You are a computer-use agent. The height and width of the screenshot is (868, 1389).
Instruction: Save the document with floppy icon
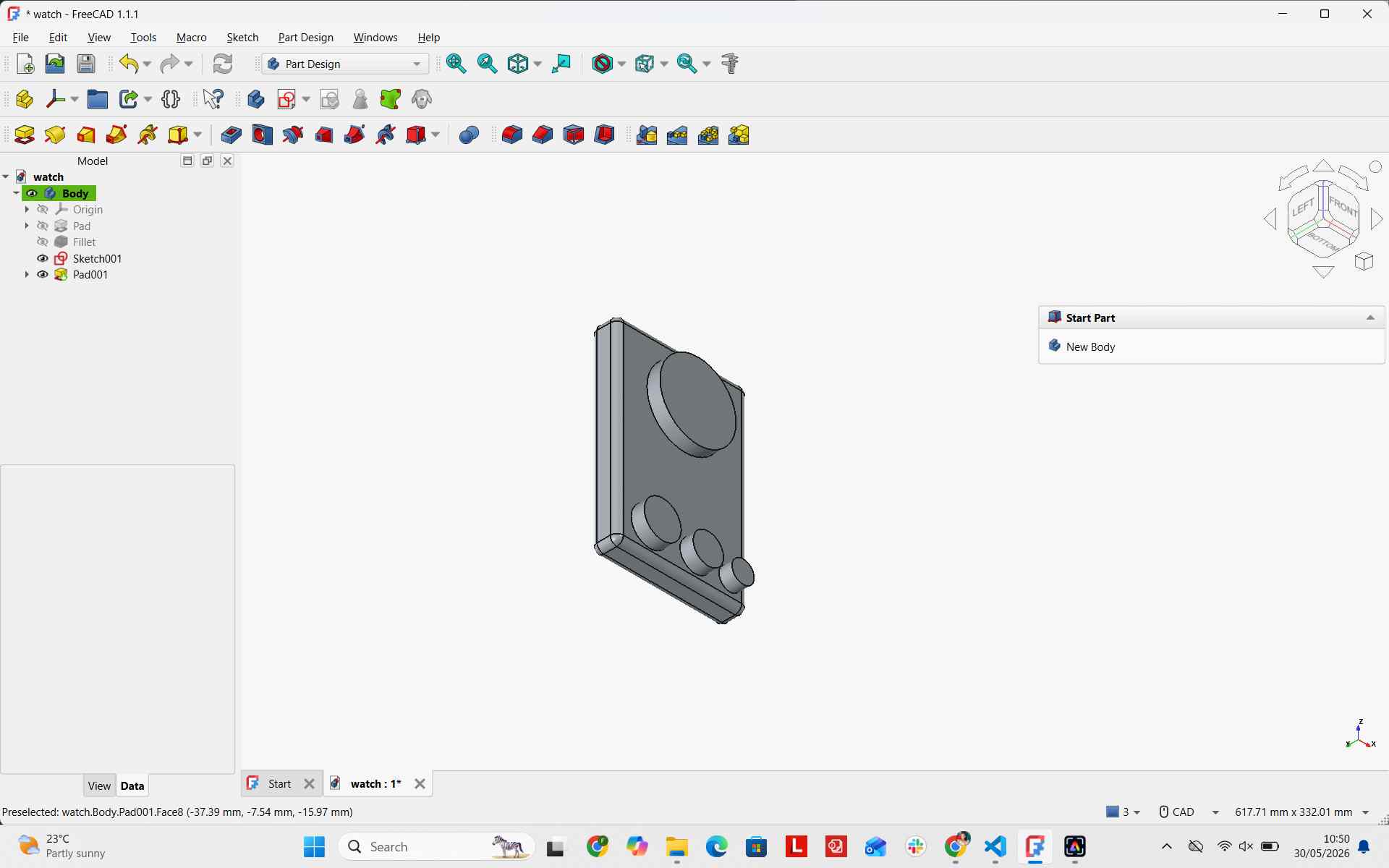click(x=86, y=64)
